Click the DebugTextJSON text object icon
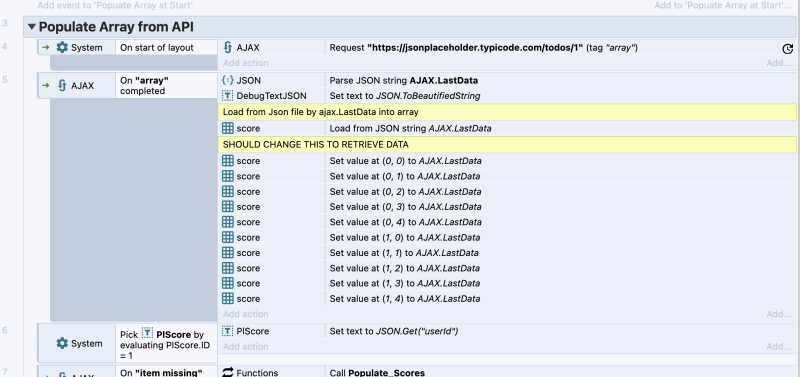 point(228,95)
